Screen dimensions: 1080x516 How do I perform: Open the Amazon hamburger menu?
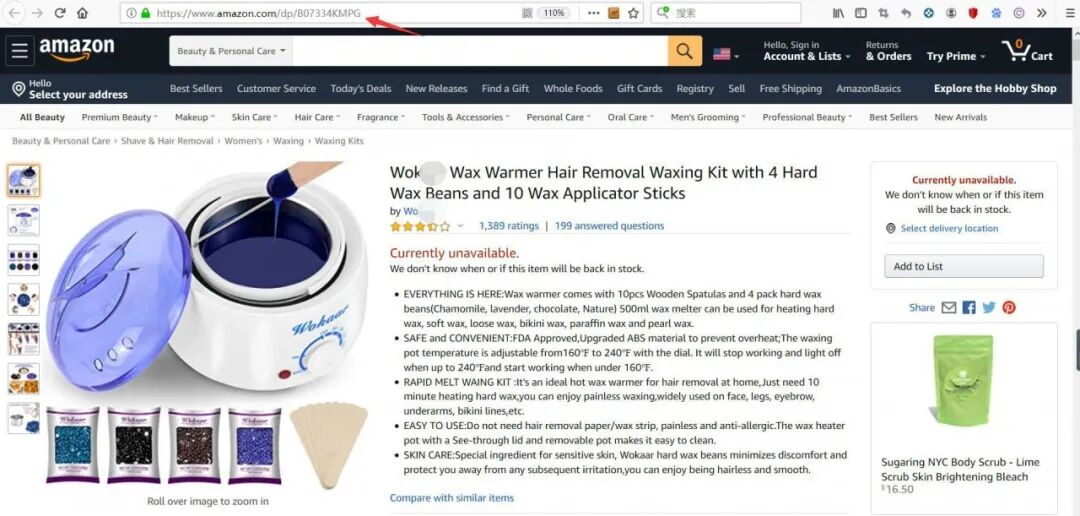19,51
